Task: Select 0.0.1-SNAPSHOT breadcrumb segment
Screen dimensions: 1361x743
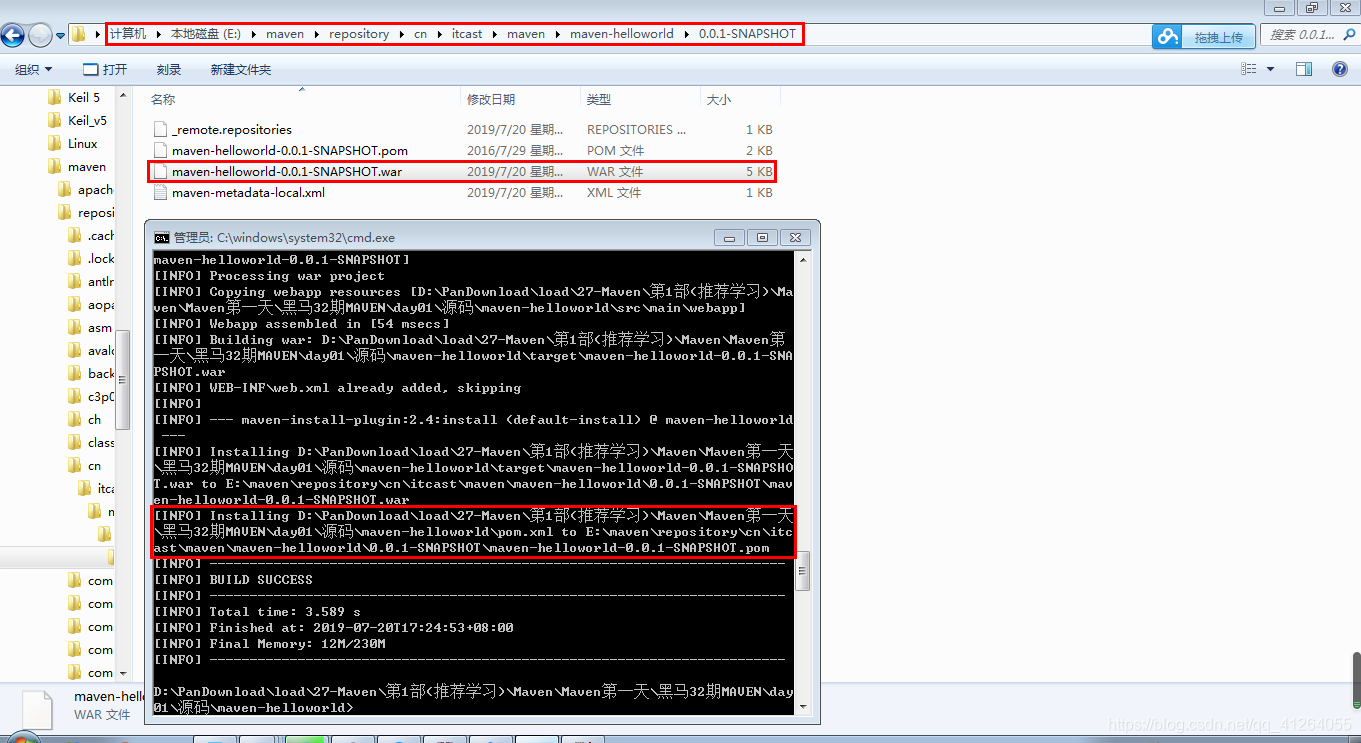Action: pos(747,34)
